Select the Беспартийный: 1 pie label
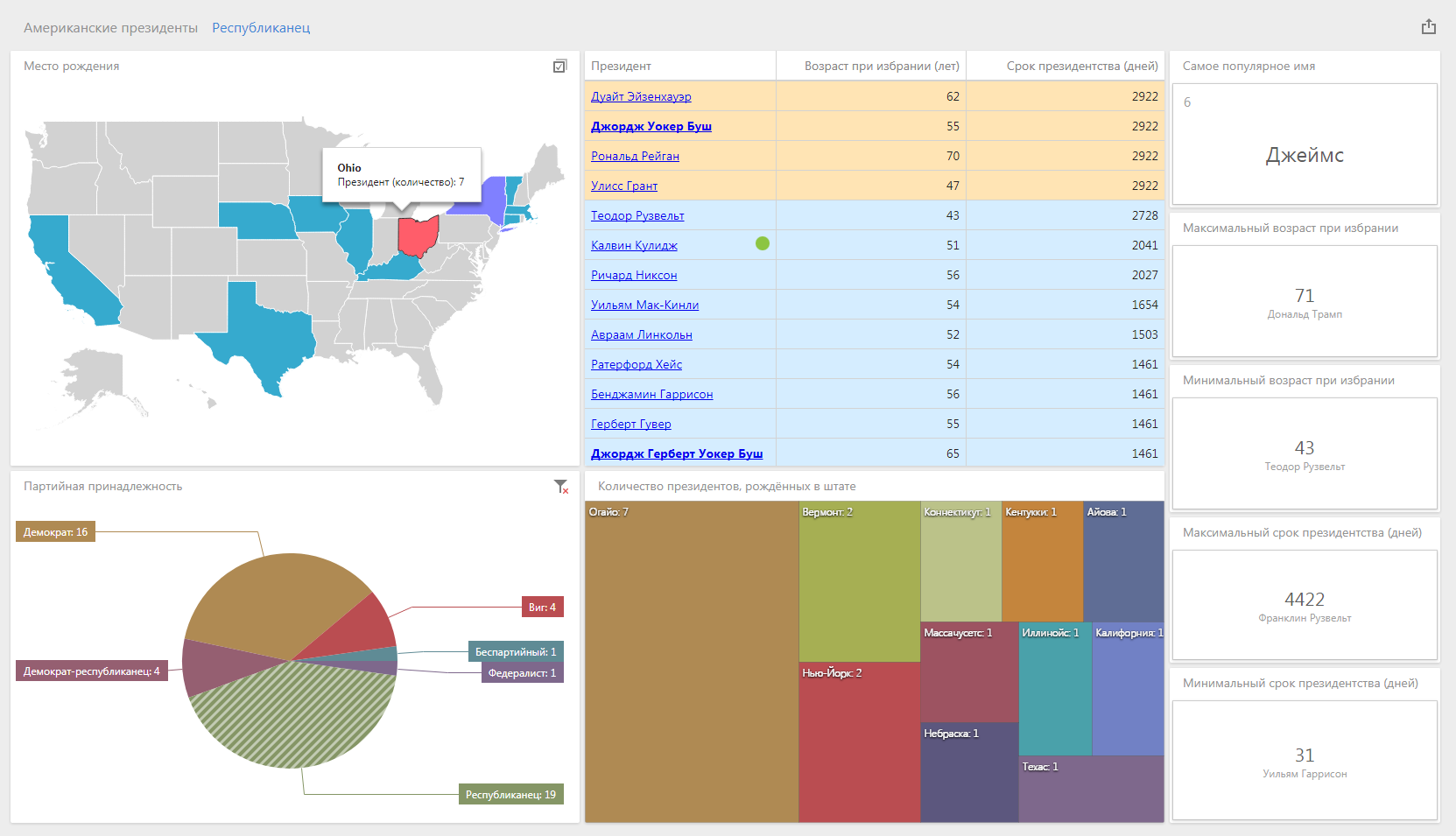This screenshot has height=836, width=1456. [x=516, y=652]
